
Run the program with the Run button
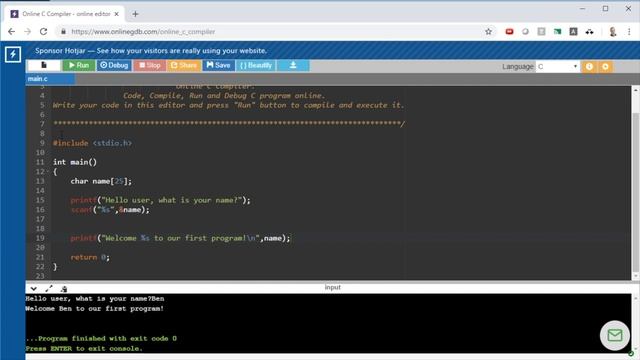tap(79, 65)
